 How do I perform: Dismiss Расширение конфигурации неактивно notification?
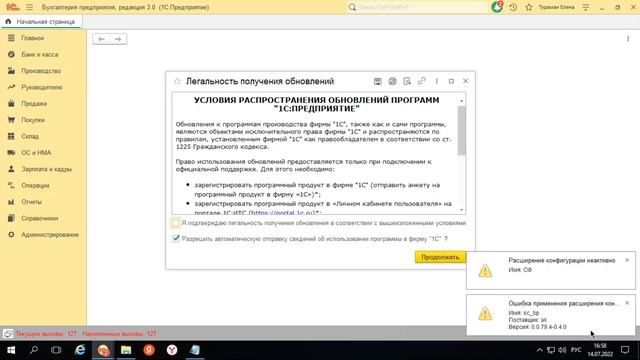(627, 260)
